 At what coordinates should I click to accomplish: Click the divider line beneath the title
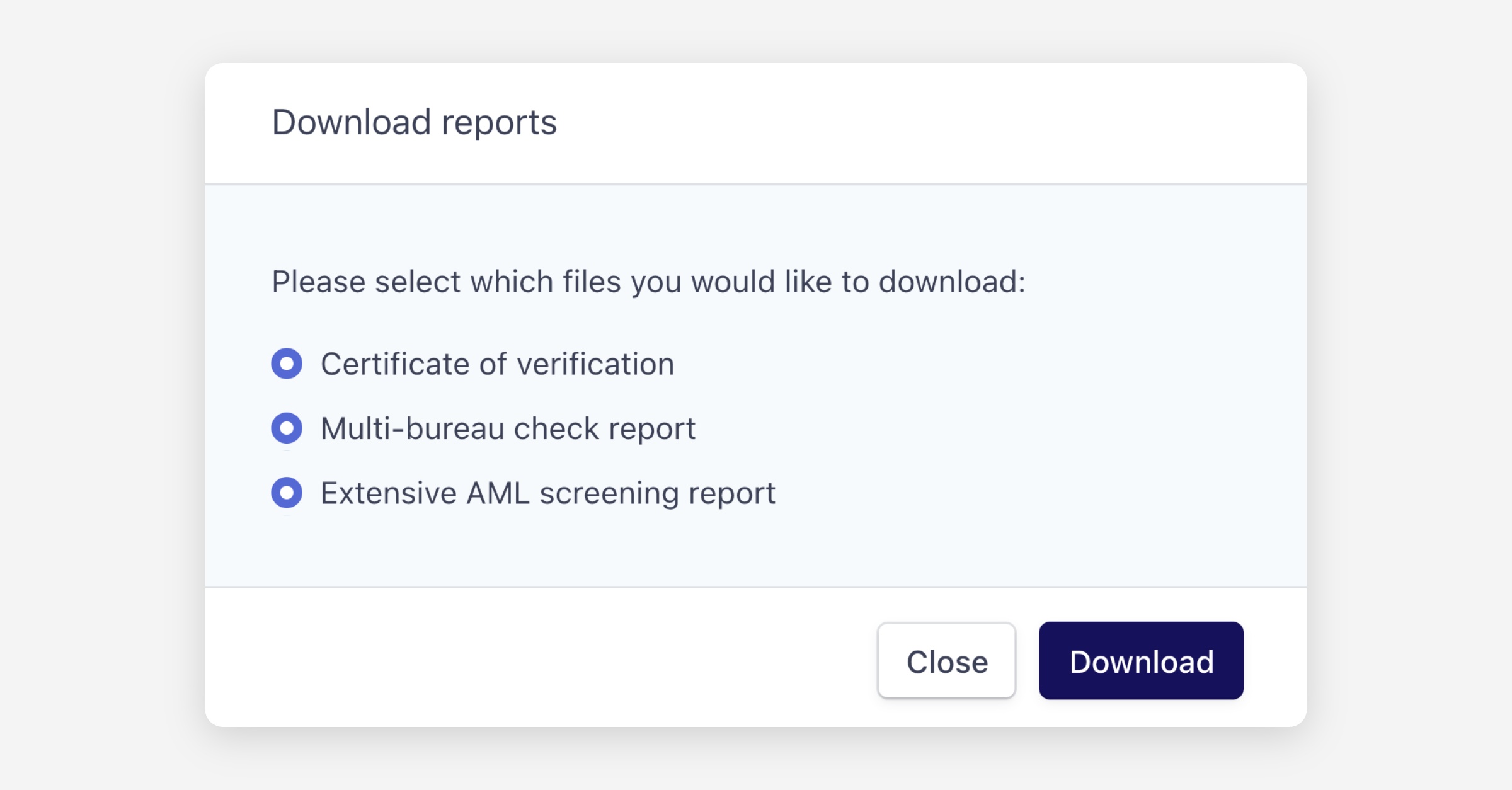[756, 184]
